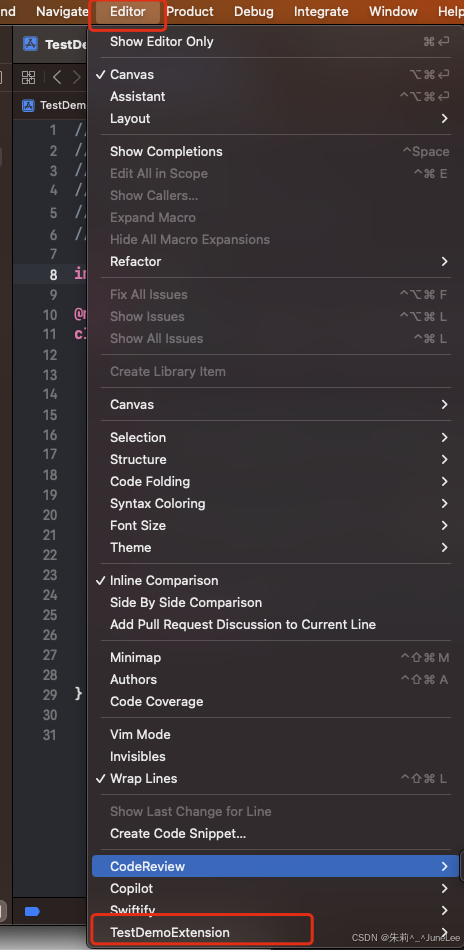The height and width of the screenshot is (950, 464).
Task: Click line number 8 in the gutter
Action: pyautogui.click(x=53, y=274)
